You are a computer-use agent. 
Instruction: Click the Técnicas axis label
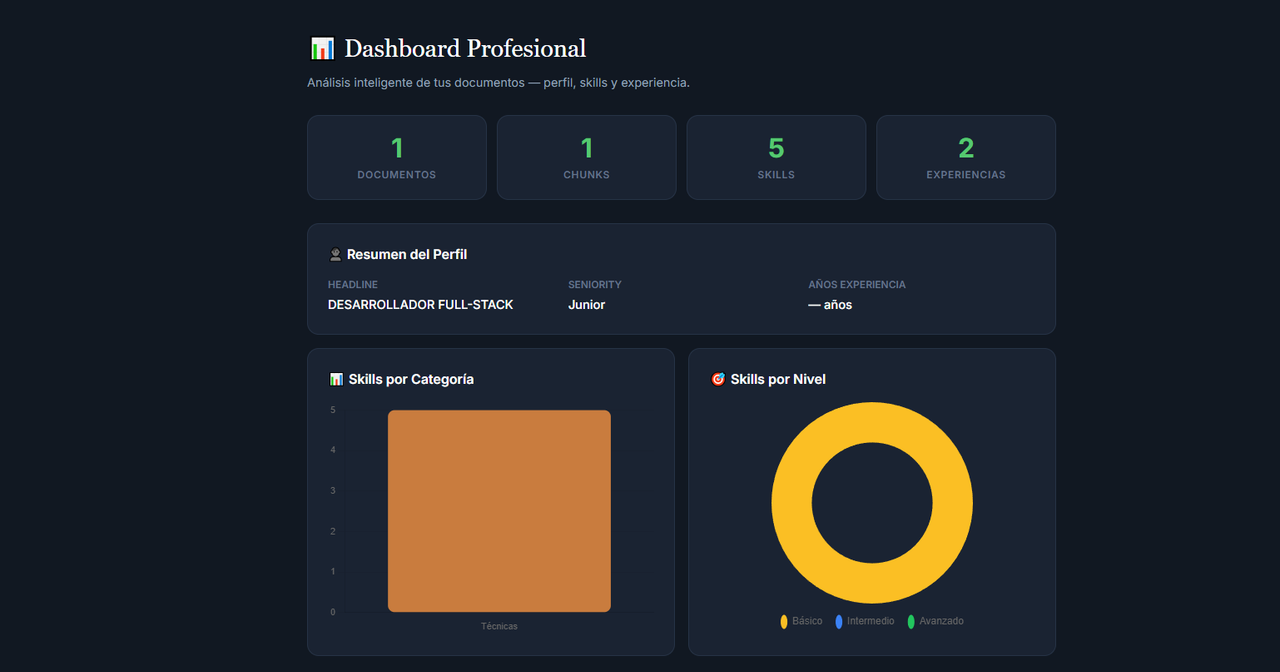(499, 627)
